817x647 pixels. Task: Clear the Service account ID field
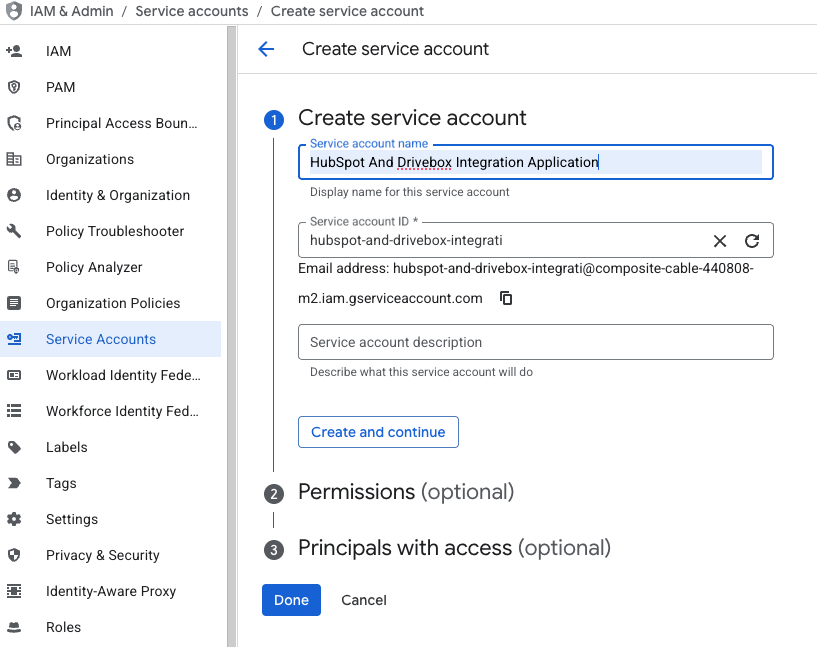[720, 241]
